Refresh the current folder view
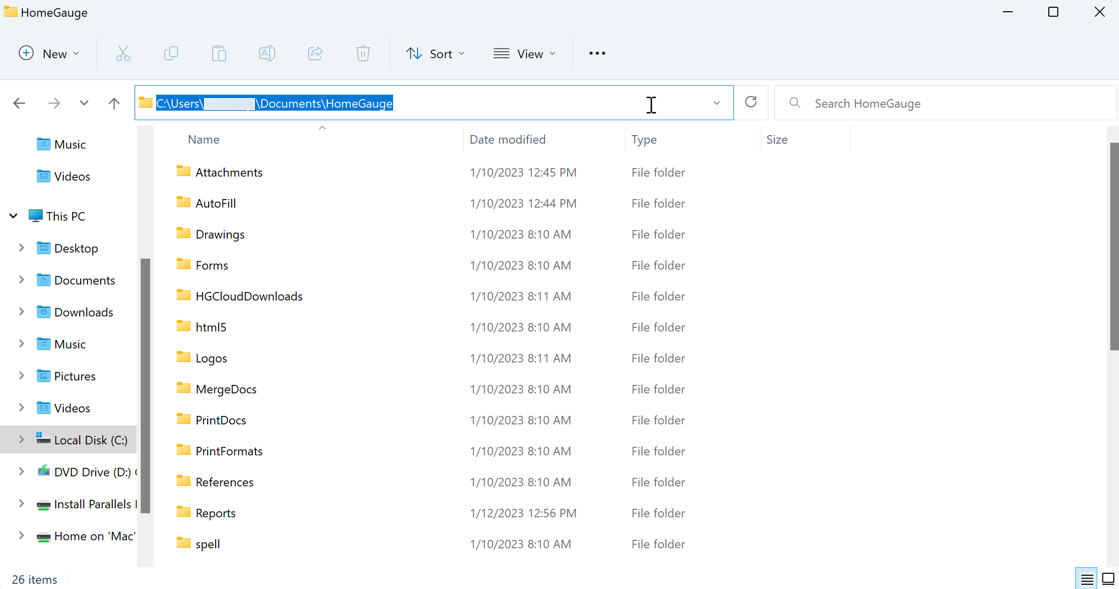This screenshot has width=1119, height=589. [x=751, y=102]
